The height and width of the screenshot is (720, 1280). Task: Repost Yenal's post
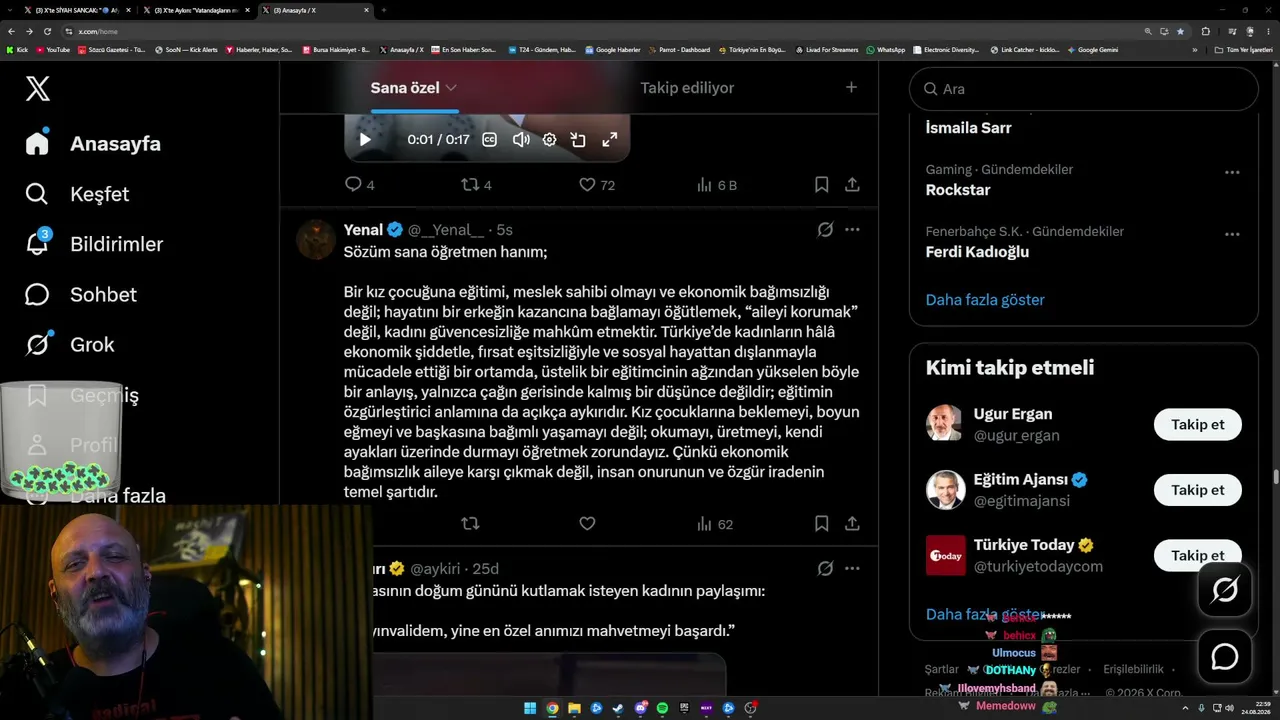(470, 524)
